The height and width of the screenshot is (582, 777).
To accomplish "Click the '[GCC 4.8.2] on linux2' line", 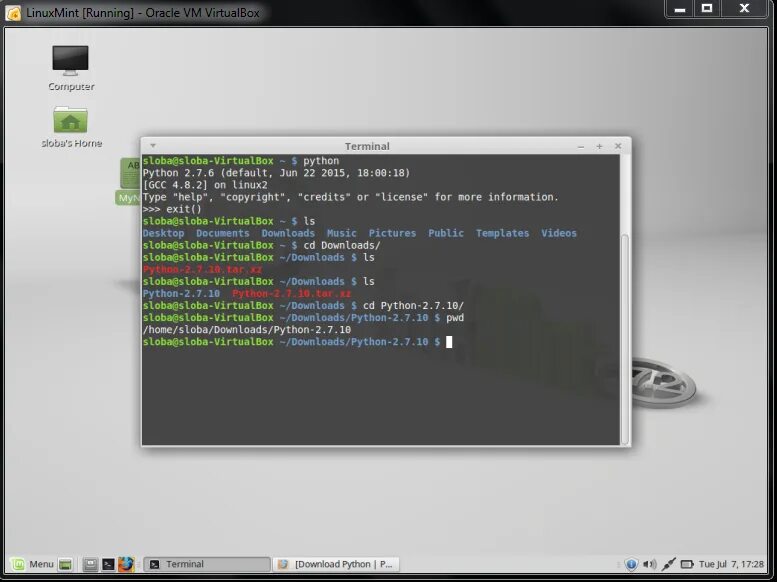I will [x=205, y=185].
